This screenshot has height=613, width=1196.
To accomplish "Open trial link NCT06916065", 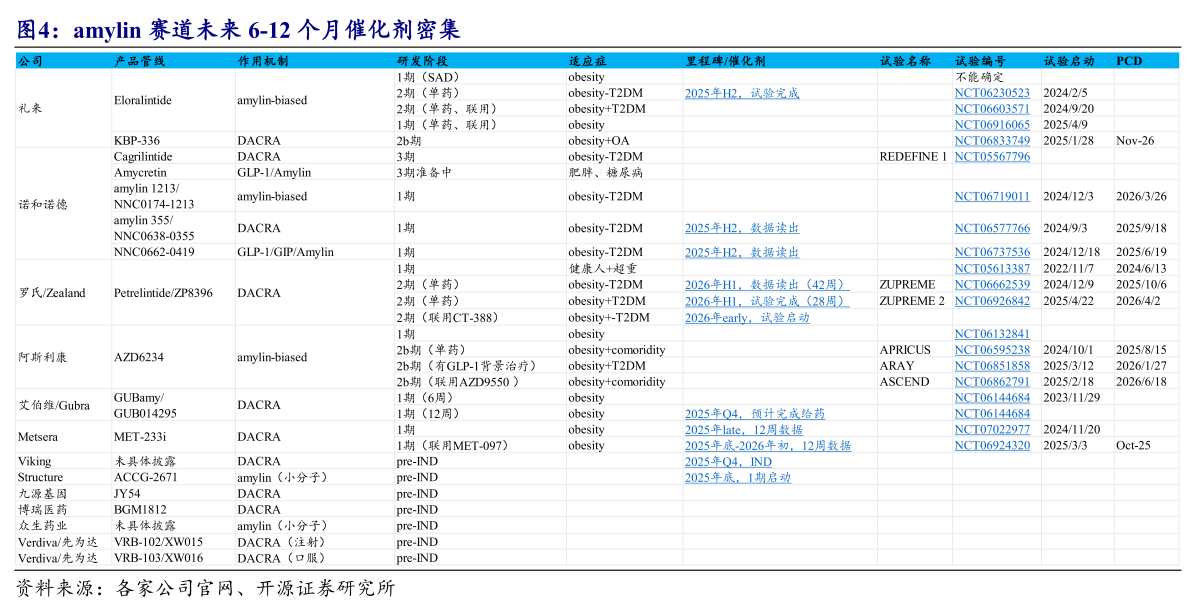I will point(992,125).
